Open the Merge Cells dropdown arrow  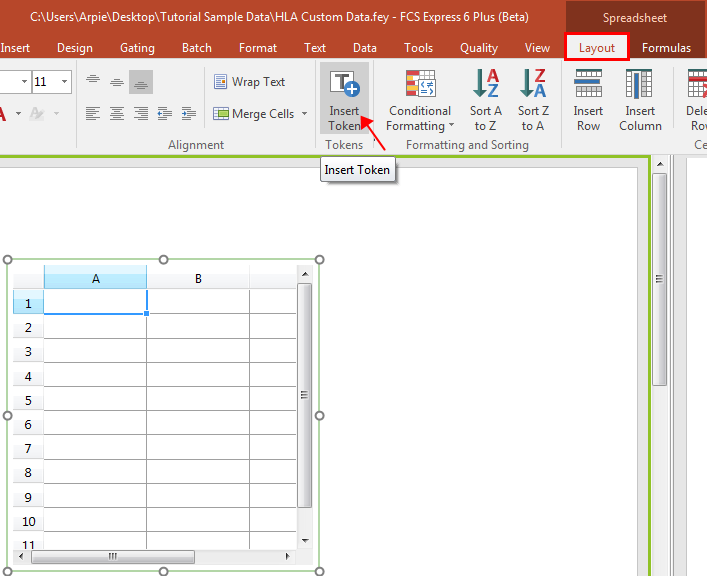coord(304,114)
